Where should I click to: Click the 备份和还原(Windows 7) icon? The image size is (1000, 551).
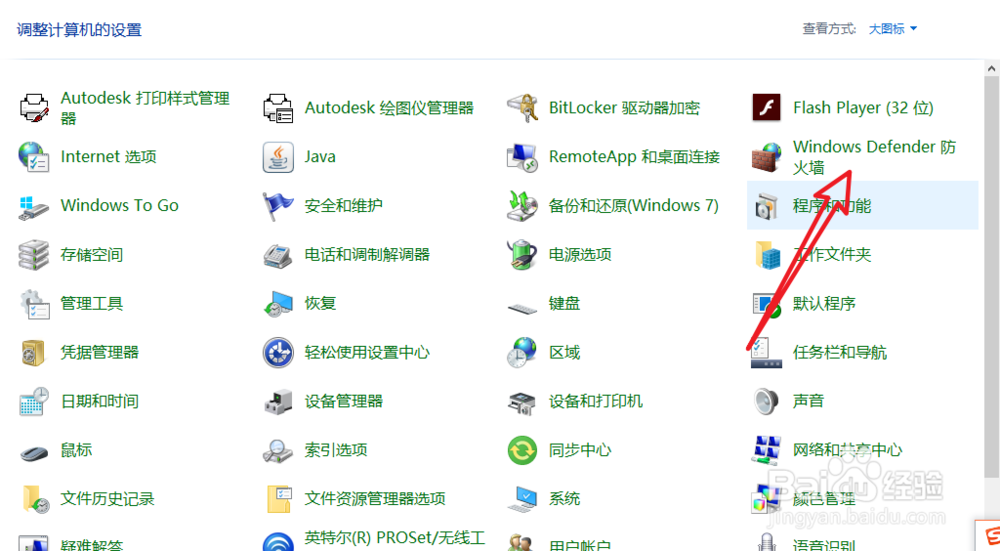pos(522,206)
